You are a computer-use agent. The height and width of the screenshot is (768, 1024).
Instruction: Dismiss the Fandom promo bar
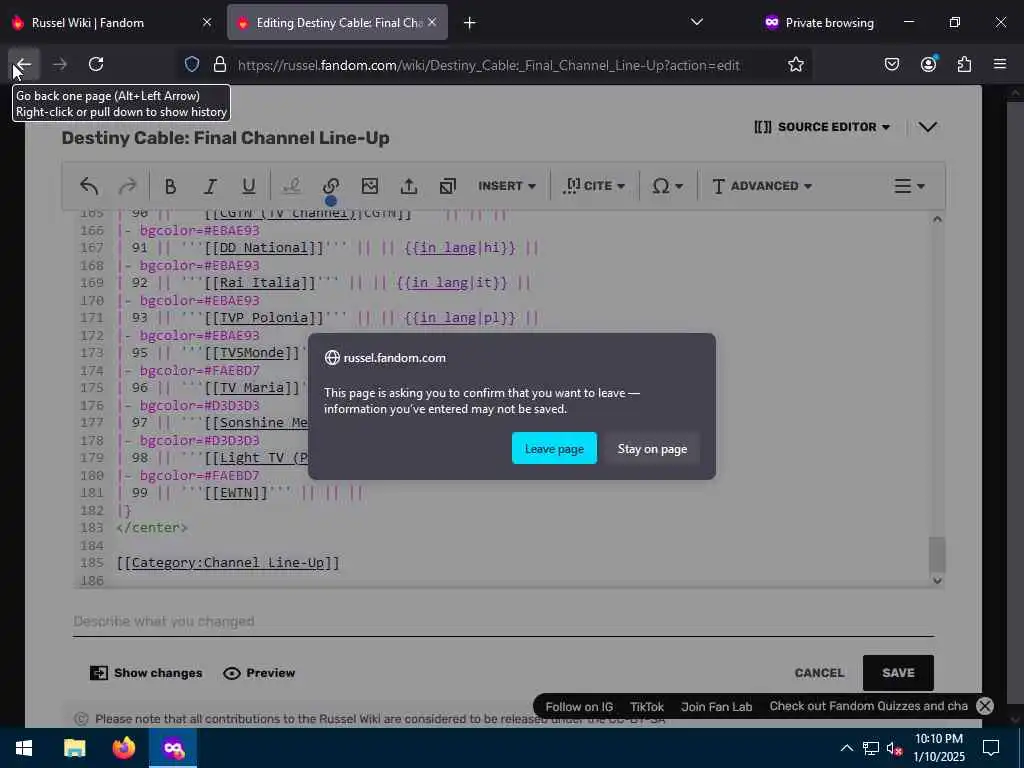pyautogui.click(x=985, y=706)
